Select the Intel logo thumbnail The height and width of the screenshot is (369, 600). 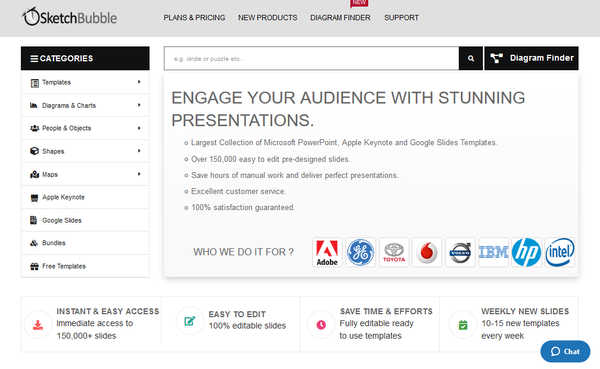click(x=560, y=252)
